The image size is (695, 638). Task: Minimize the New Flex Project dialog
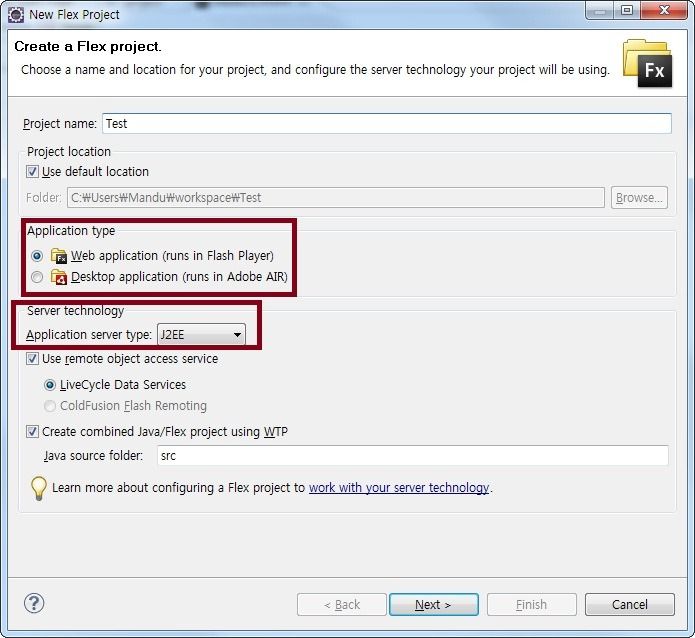coord(600,10)
